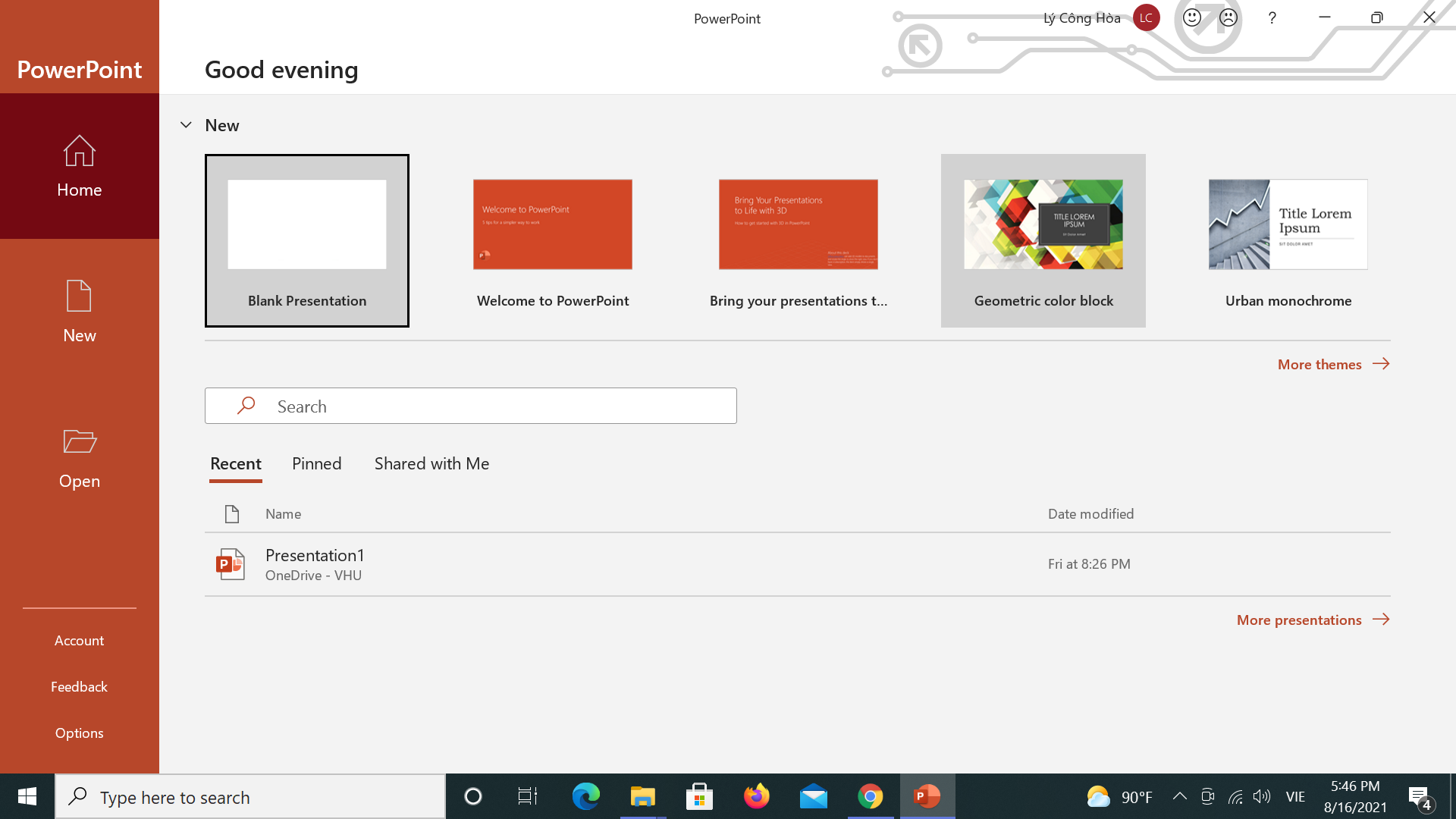The width and height of the screenshot is (1456, 819).
Task: Click the PowerPoint icon on the taskbar
Action: click(927, 796)
